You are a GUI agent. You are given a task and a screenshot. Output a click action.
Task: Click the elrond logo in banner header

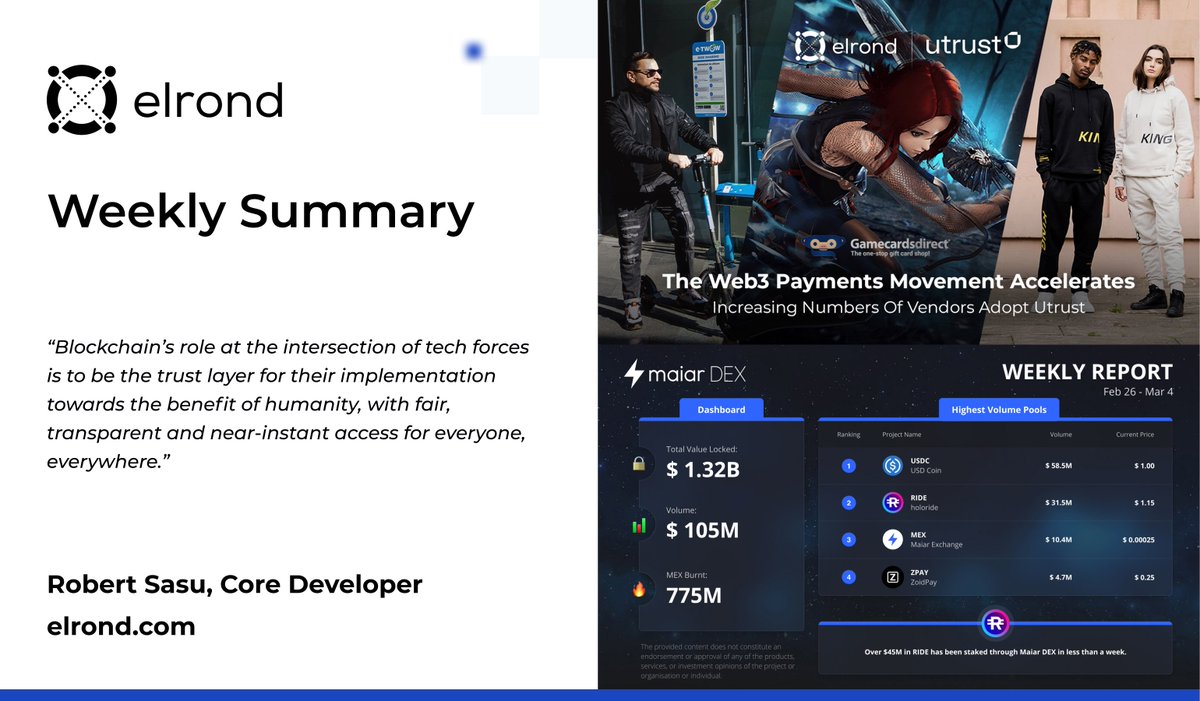pyautogui.click(x=845, y=45)
